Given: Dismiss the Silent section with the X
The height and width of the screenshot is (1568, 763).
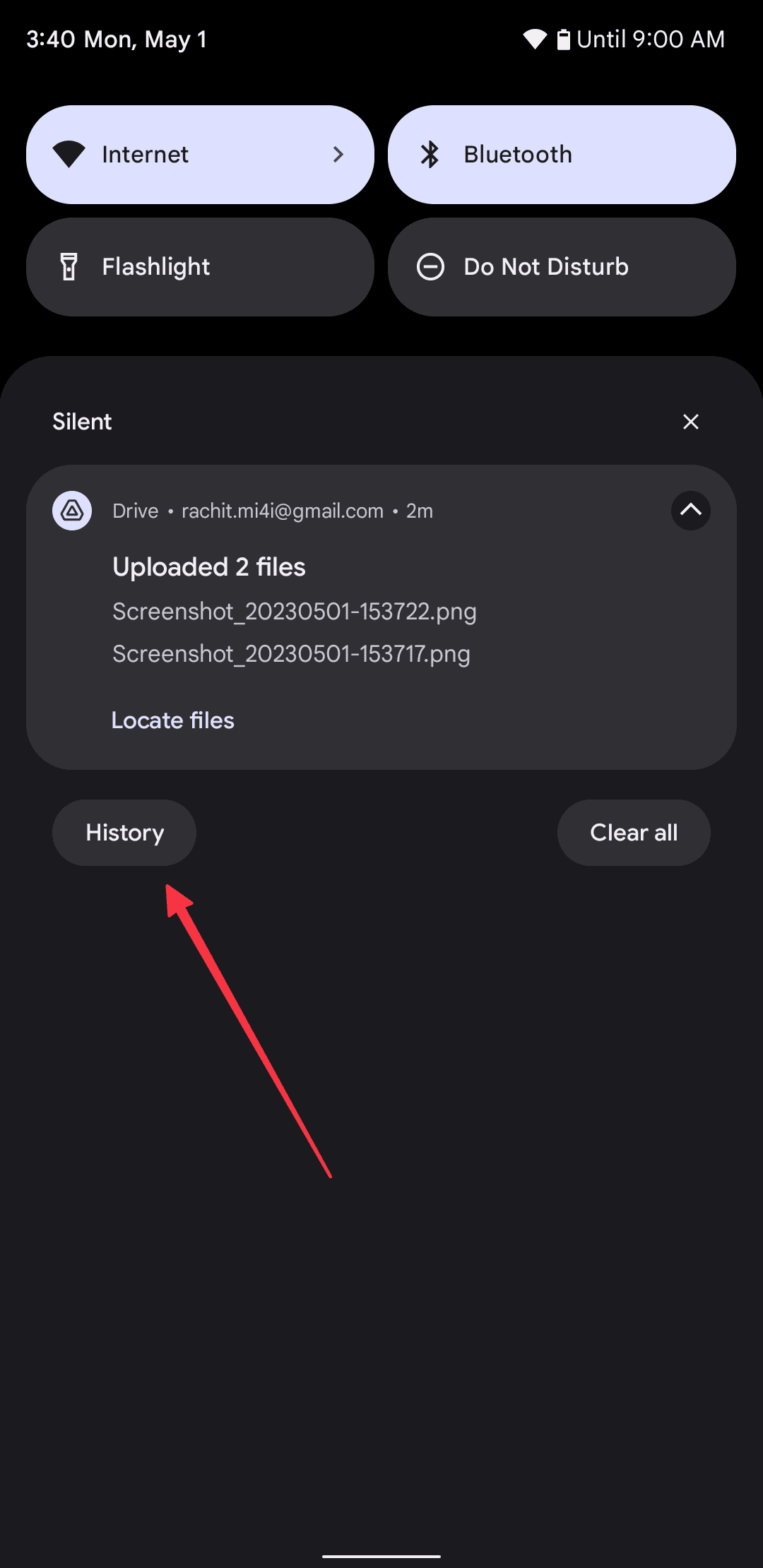Looking at the screenshot, I should (x=690, y=421).
